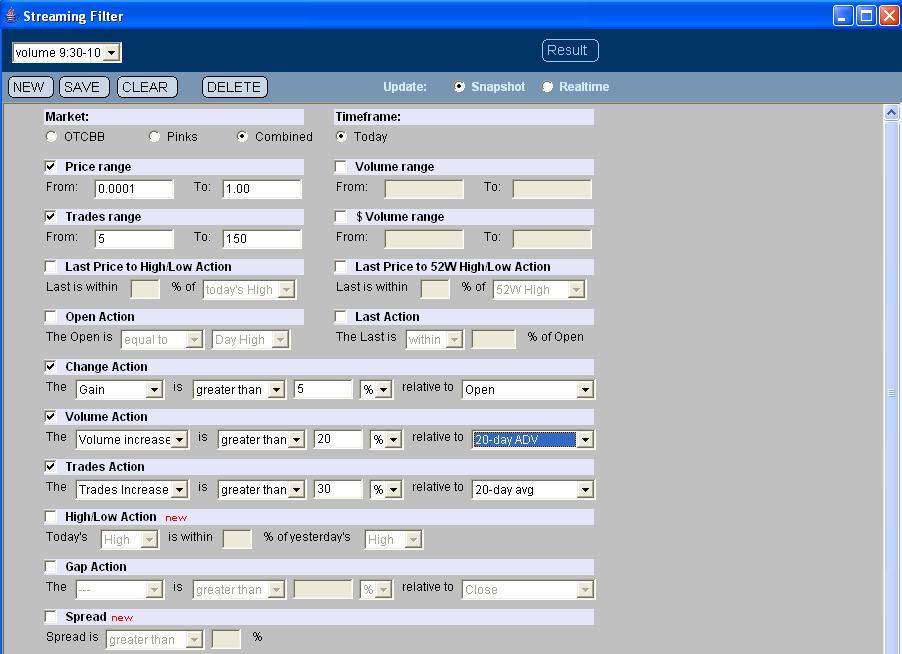Click the NEW button
This screenshot has width=902, height=654.
click(x=30, y=87)
